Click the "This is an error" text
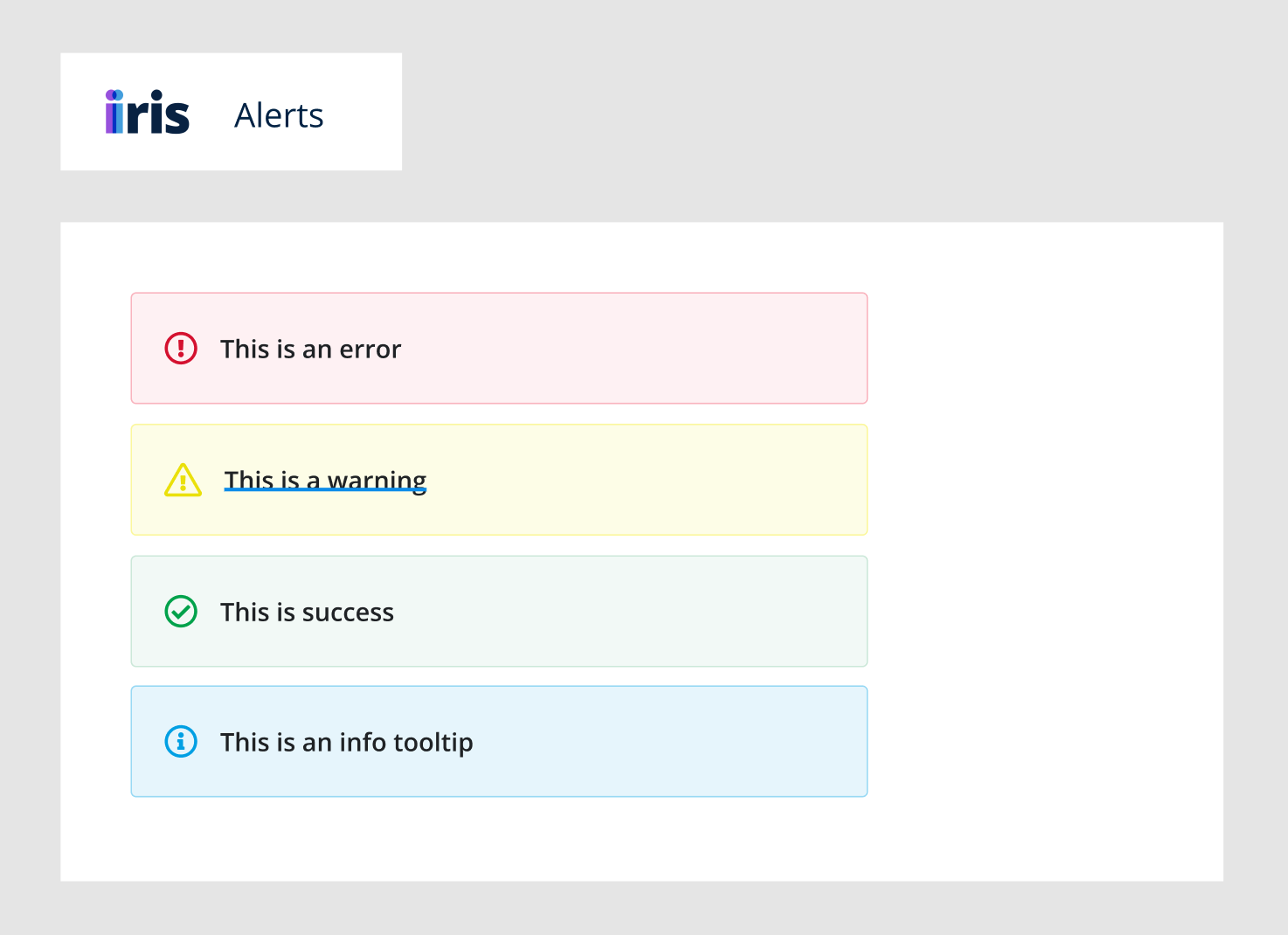The image size is (1288, 935). point(310,350)
